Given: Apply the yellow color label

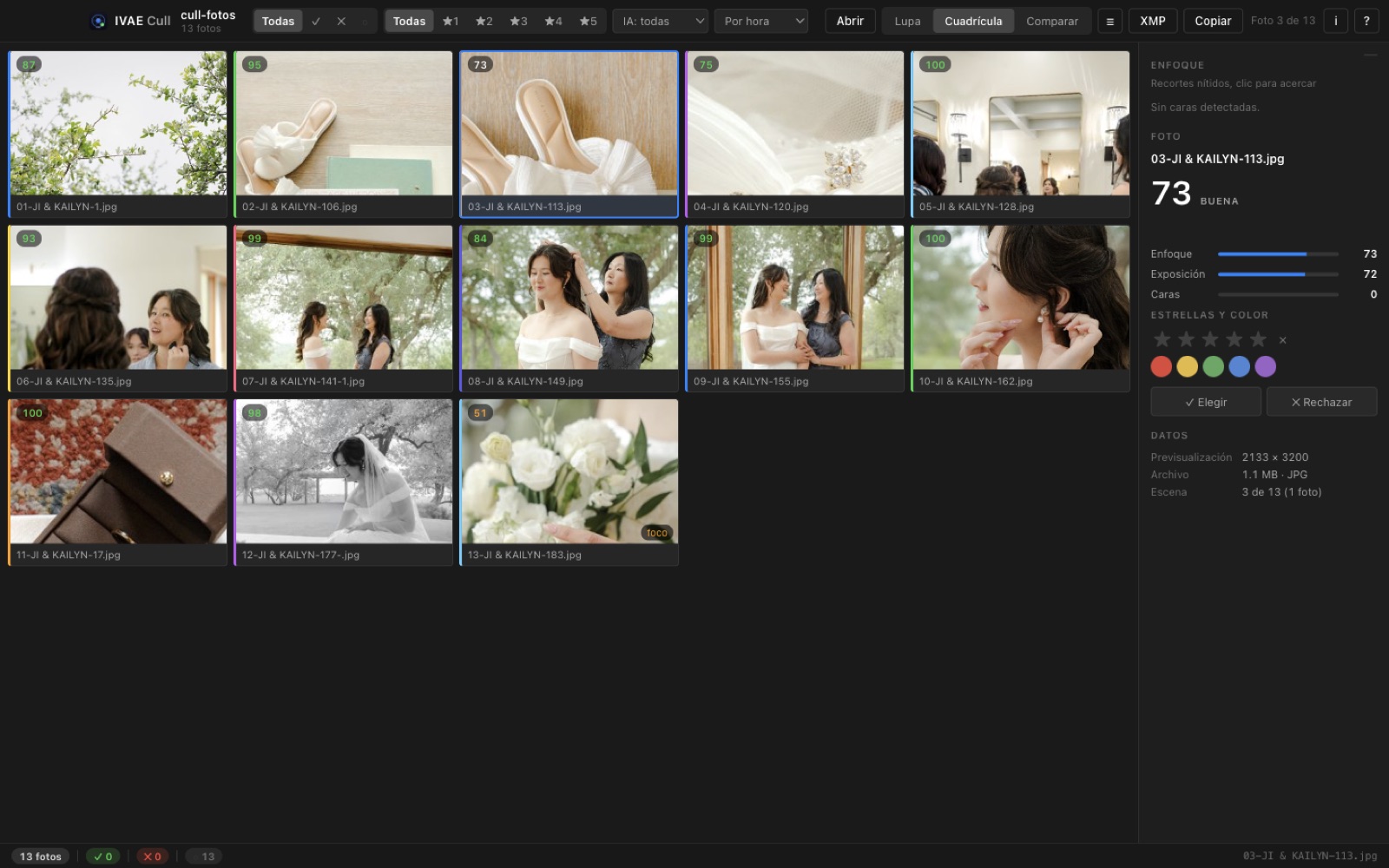Looking at the screenshot, I should coord(1188,366).
